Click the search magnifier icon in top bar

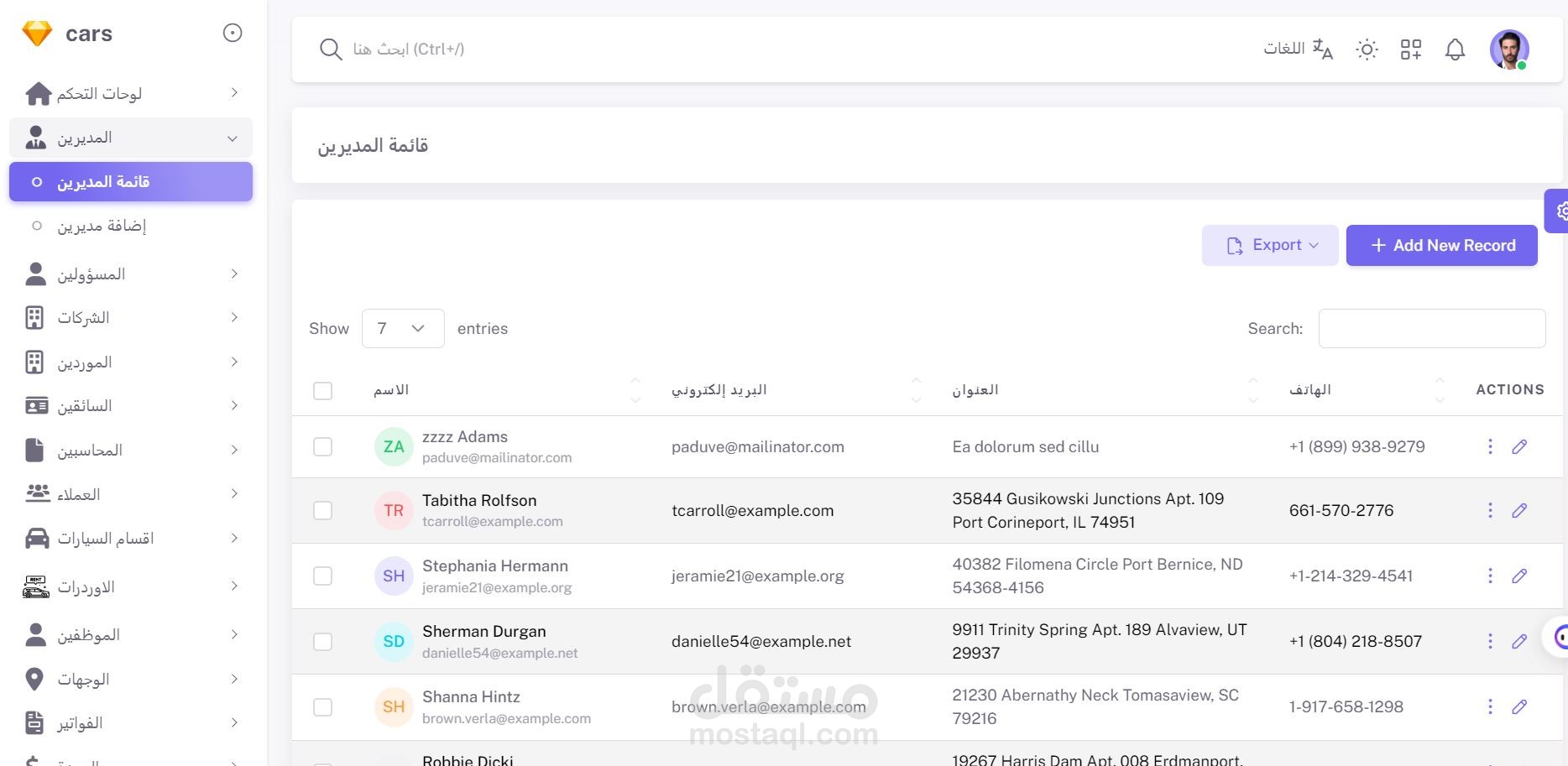point(331,50)
